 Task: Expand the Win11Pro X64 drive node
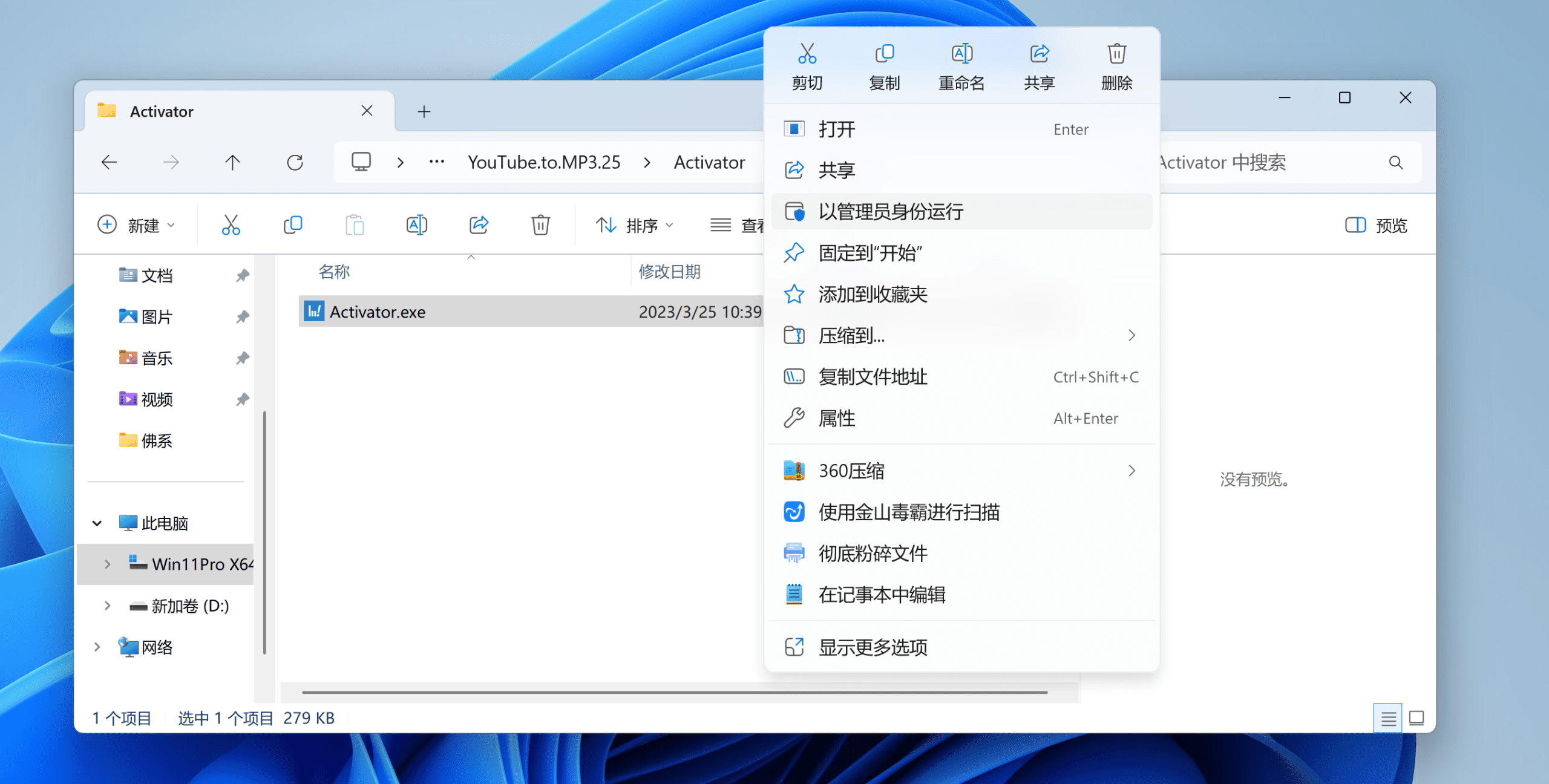click(107, 564)
